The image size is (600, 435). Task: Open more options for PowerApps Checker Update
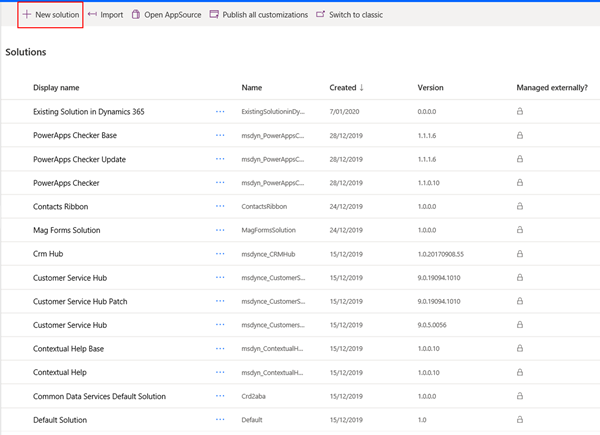(220, 160)
